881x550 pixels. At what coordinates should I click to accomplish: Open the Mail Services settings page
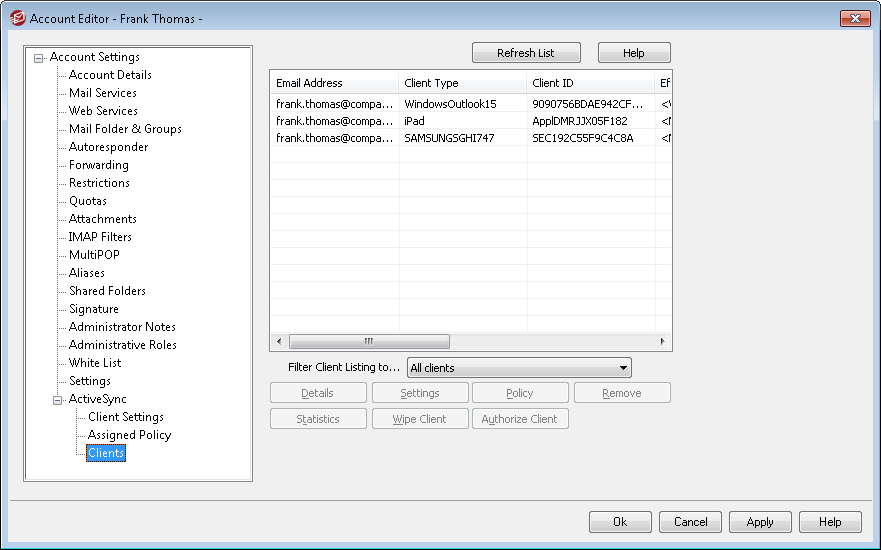(102, 93)
